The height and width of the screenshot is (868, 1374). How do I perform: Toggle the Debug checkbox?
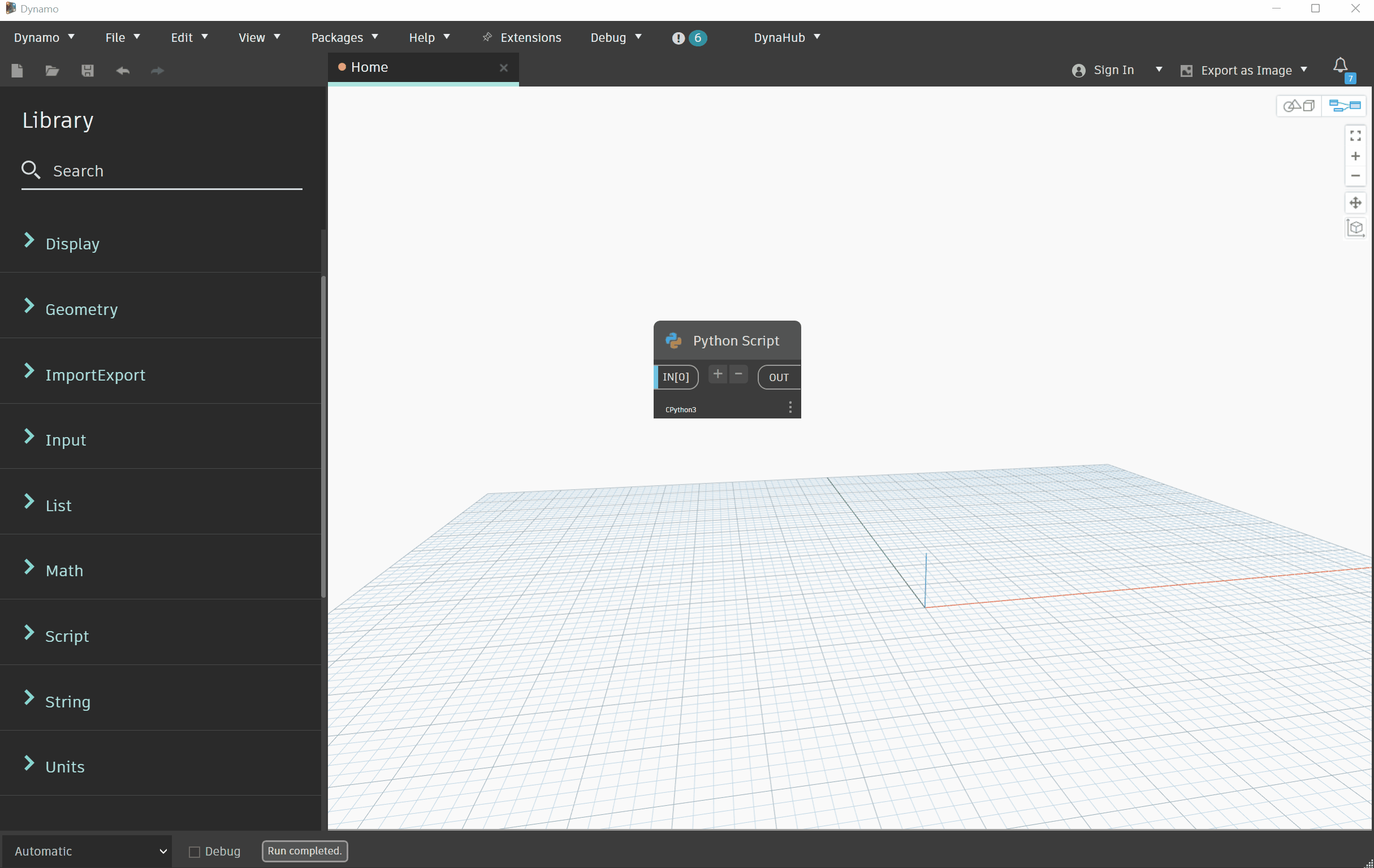[x=194, y=852]
